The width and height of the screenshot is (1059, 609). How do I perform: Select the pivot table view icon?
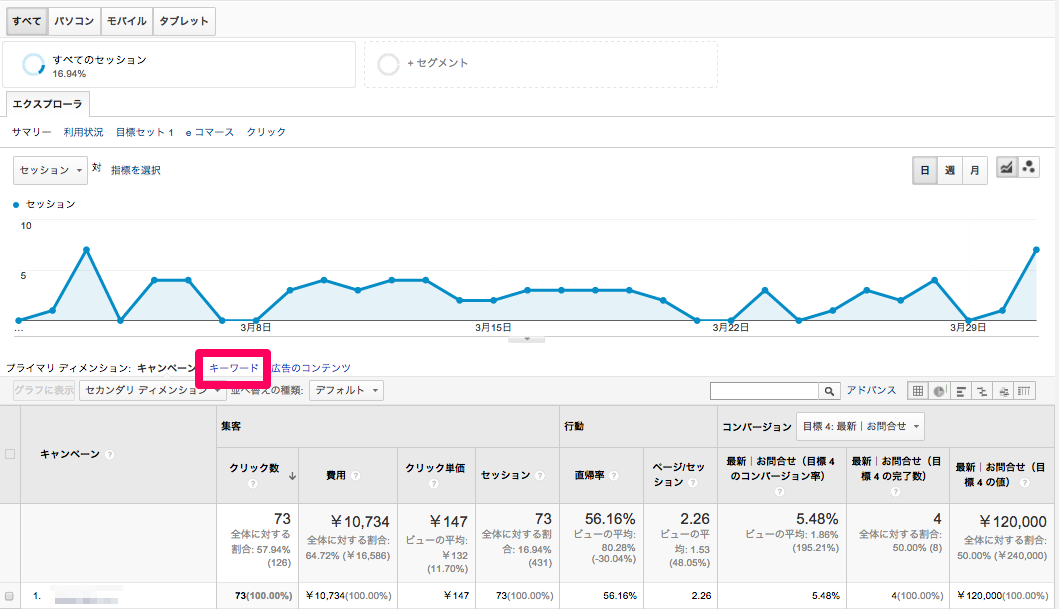click(1024, 391)
